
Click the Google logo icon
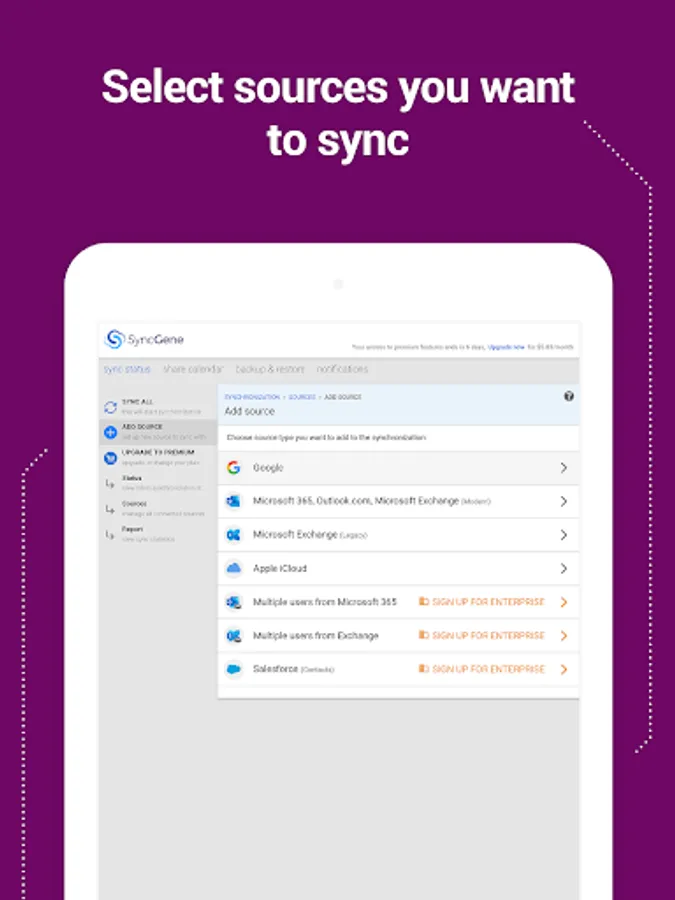(x=233, y=468)
